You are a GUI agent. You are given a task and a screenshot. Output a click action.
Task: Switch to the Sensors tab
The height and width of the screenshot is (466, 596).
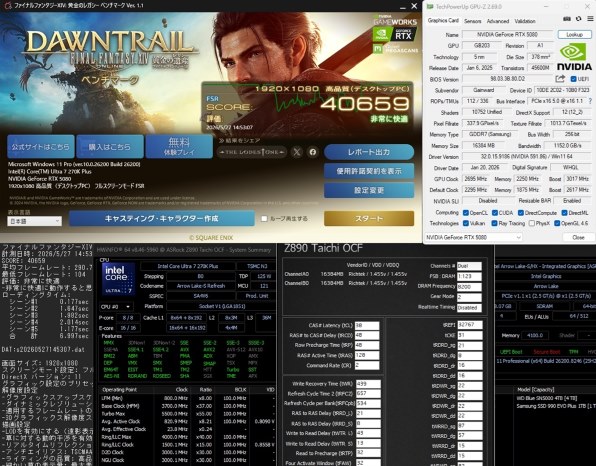tap(472, 21)
